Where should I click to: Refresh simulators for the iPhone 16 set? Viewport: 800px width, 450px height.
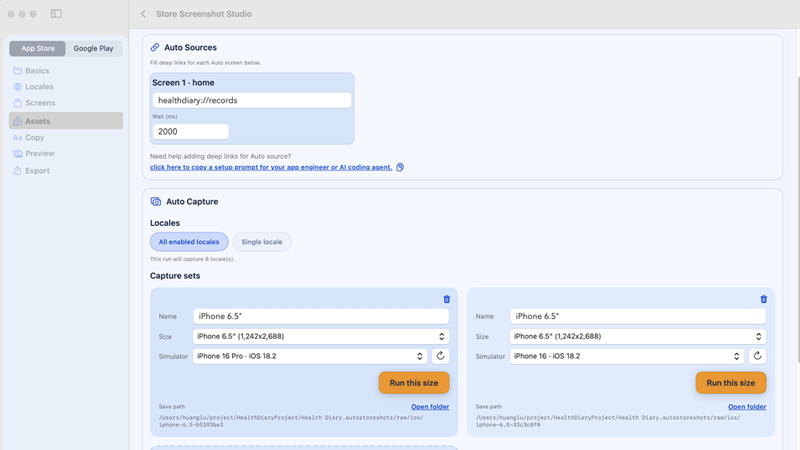pos(757,356)
